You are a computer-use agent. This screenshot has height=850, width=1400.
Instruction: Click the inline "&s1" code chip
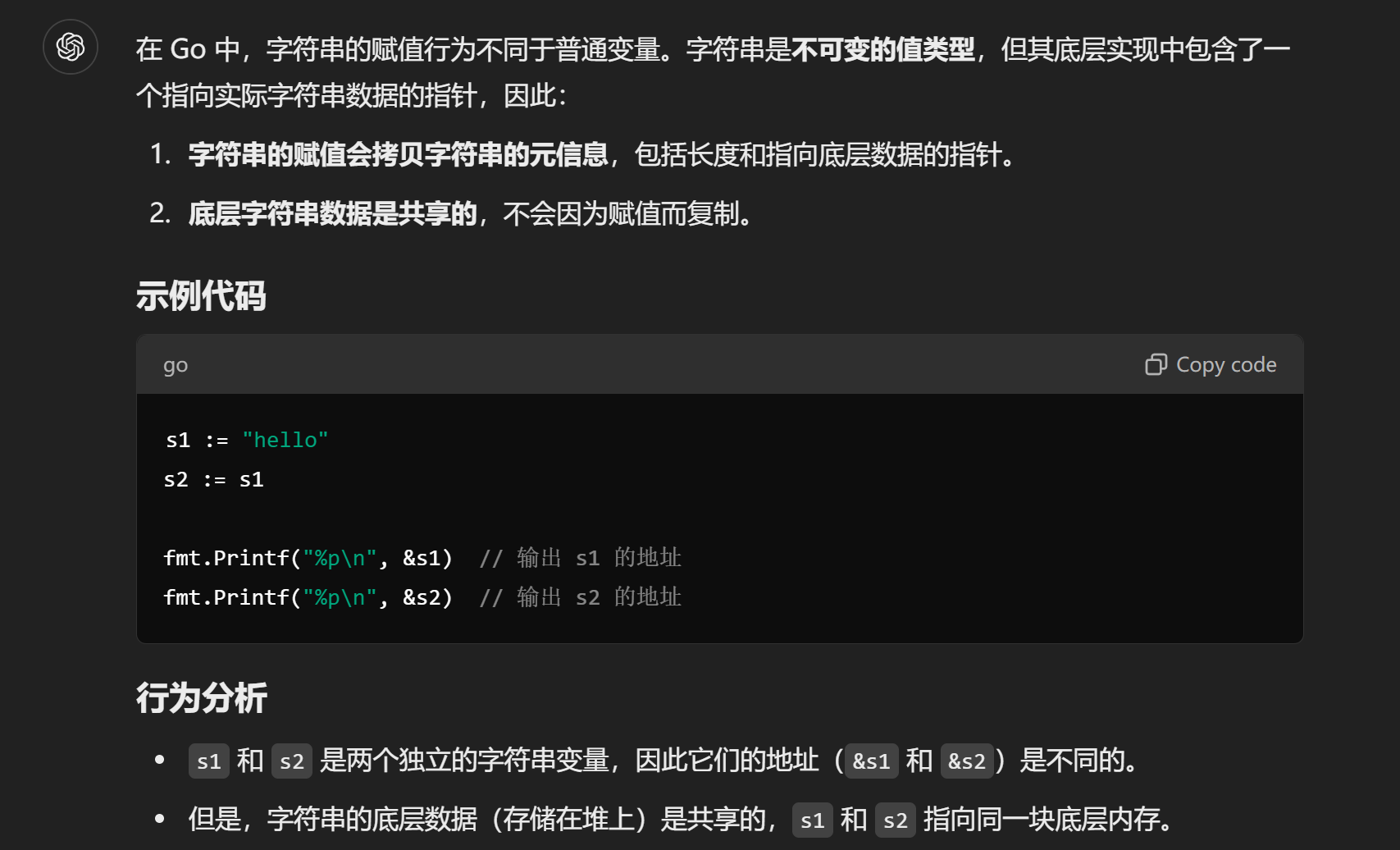point(871,761)
